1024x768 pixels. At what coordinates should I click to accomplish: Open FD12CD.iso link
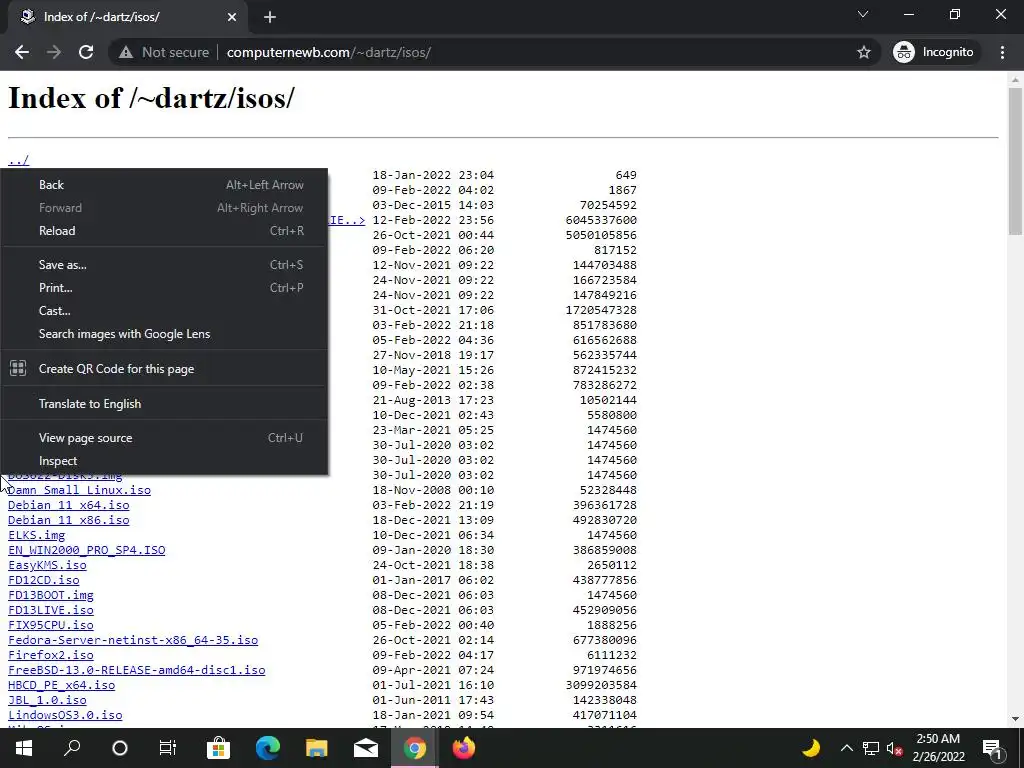(x=44, y=580)
